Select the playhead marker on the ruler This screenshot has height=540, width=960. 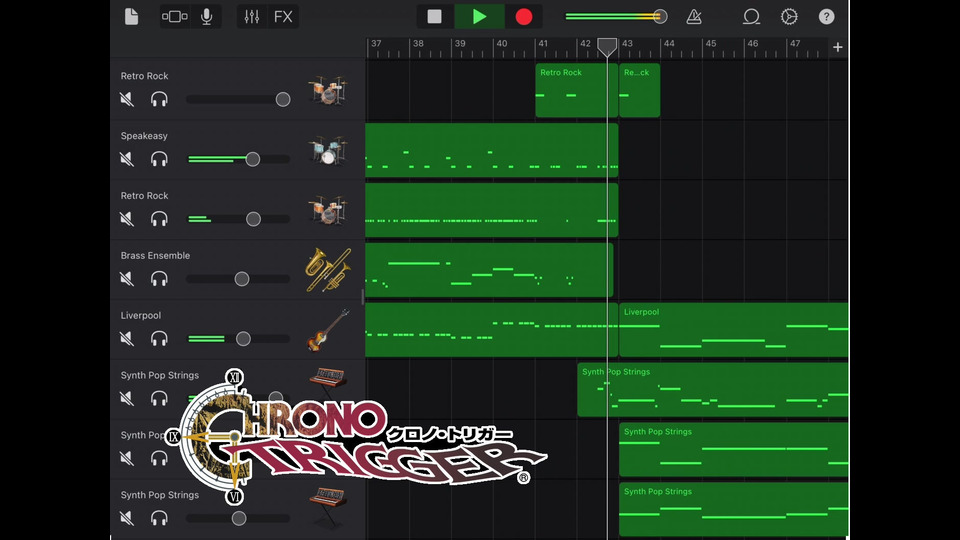pyautogui.click(x=607, y=47)
